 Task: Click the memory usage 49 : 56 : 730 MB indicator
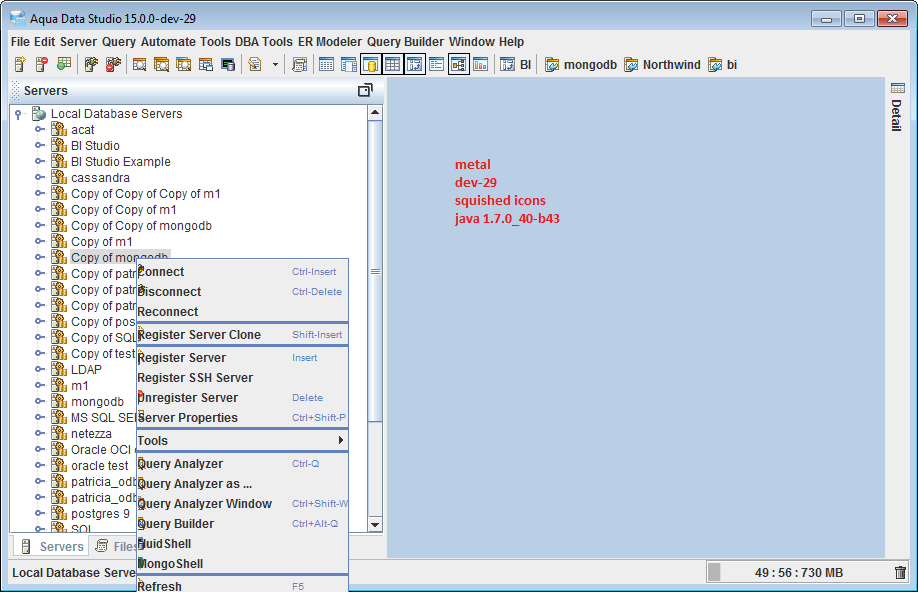[x=798, y=573]
